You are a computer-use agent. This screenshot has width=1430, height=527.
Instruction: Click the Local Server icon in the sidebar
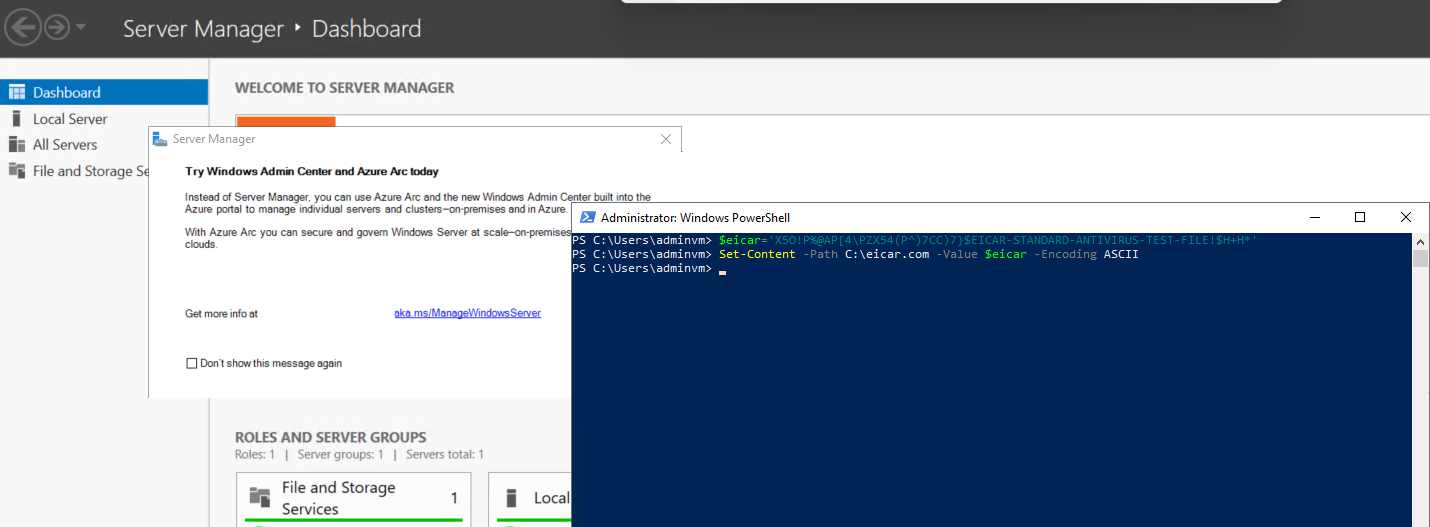point(16,118)
